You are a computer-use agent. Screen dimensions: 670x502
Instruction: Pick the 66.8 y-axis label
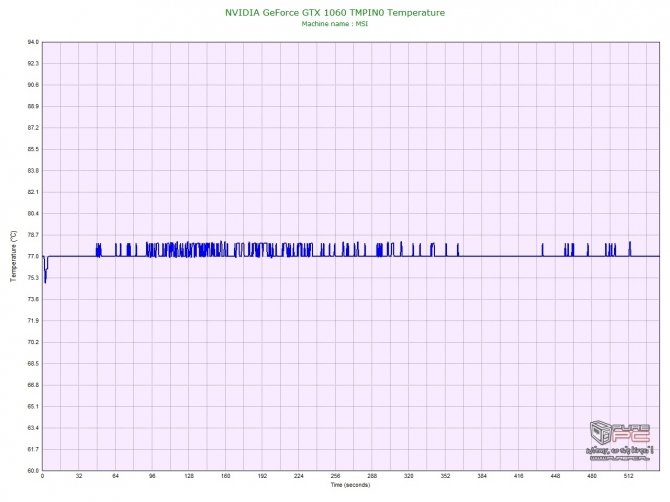coord(33,385)
